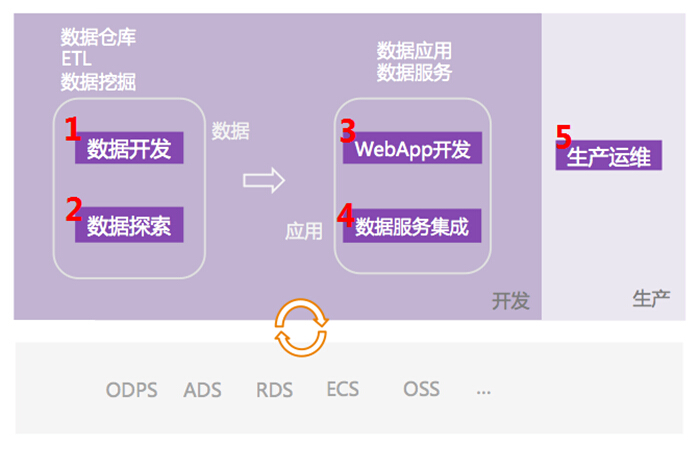Click the red number 1 marker
The width and height of the screenshot is (699, 449).
coord(72,129)
